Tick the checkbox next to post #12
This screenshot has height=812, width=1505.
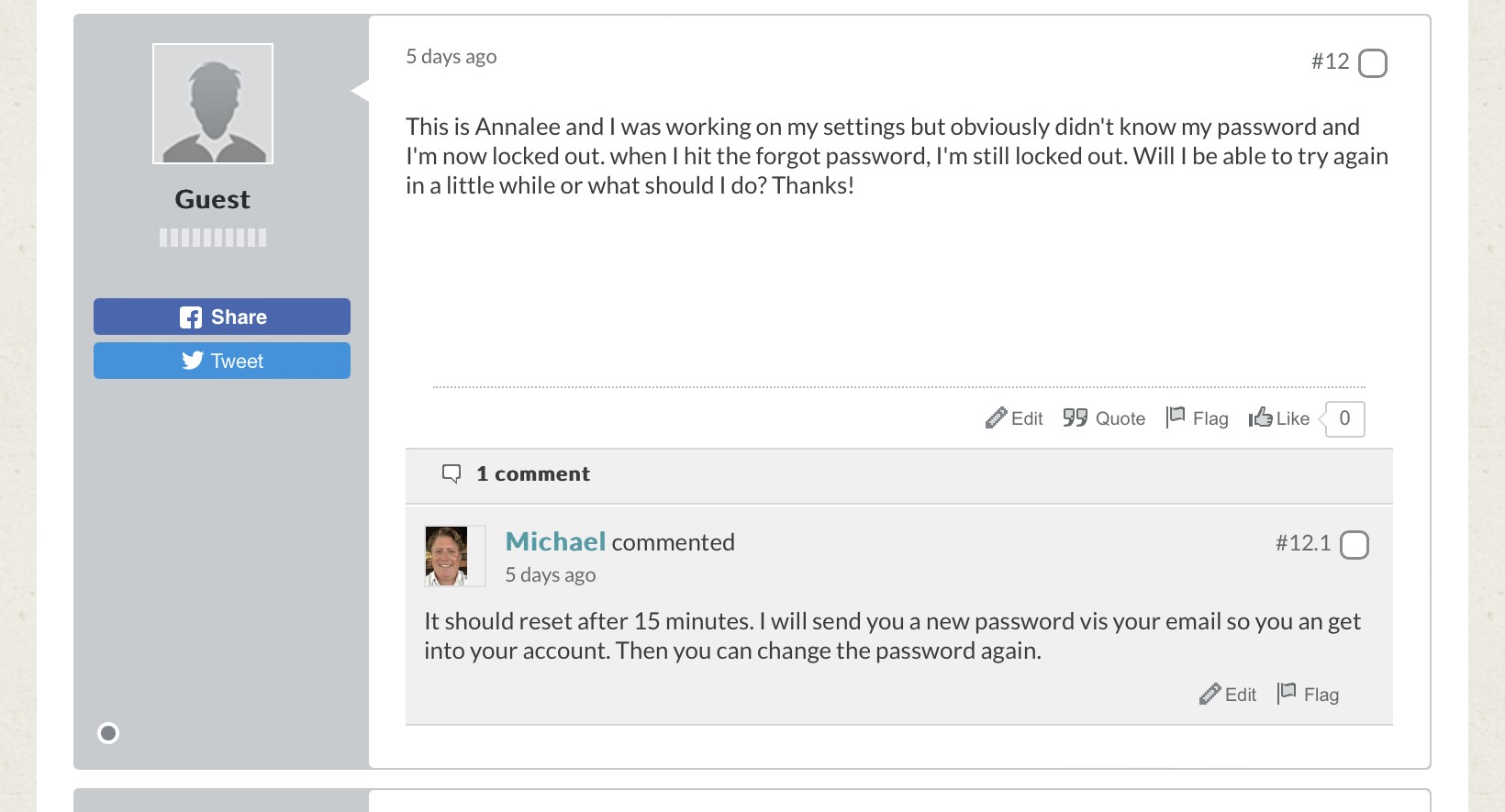1373,63
